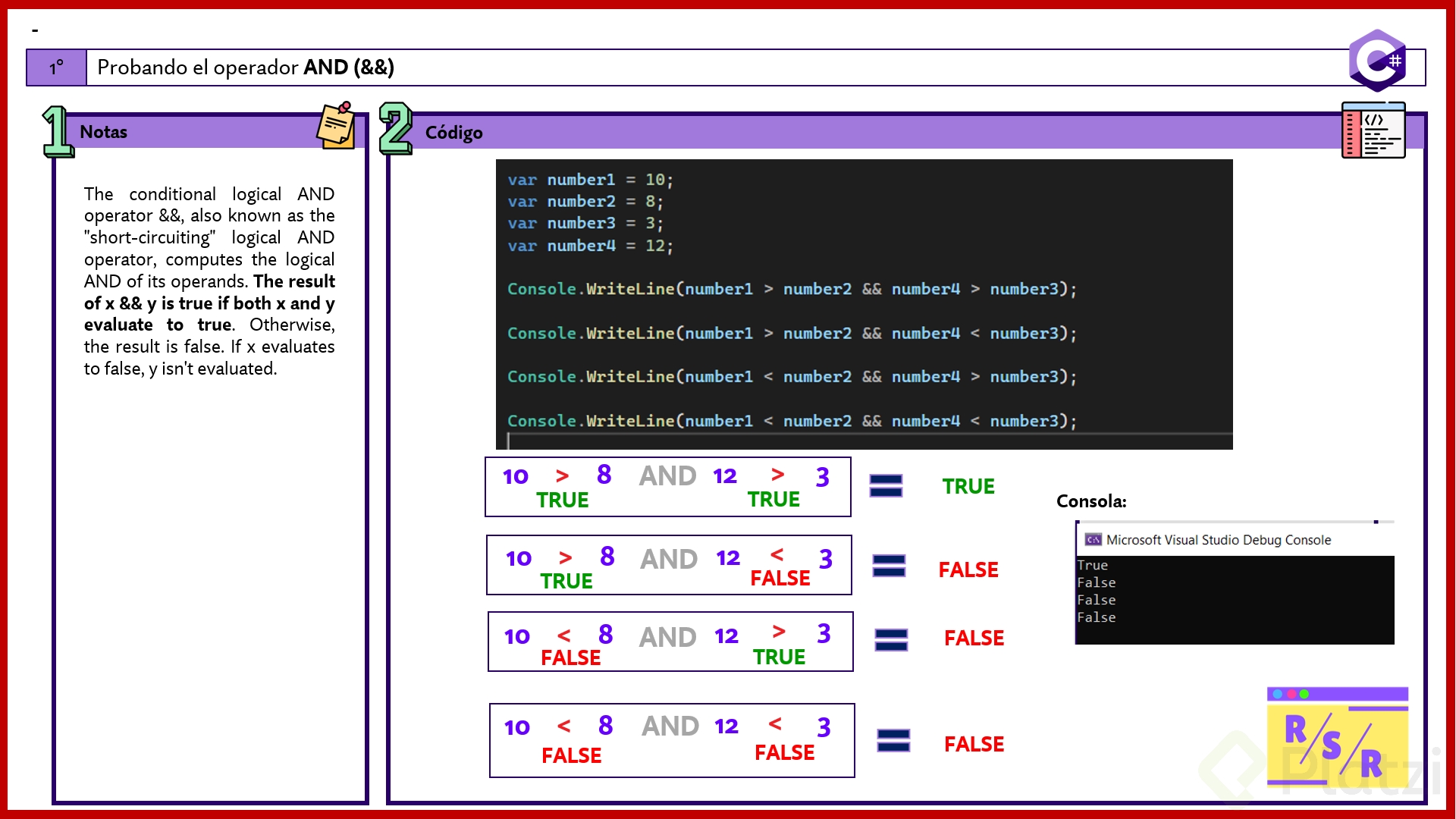The height and width of the screenshot is (819, 1456).
Task: Click the green number 1 badge
Action: 57,132
